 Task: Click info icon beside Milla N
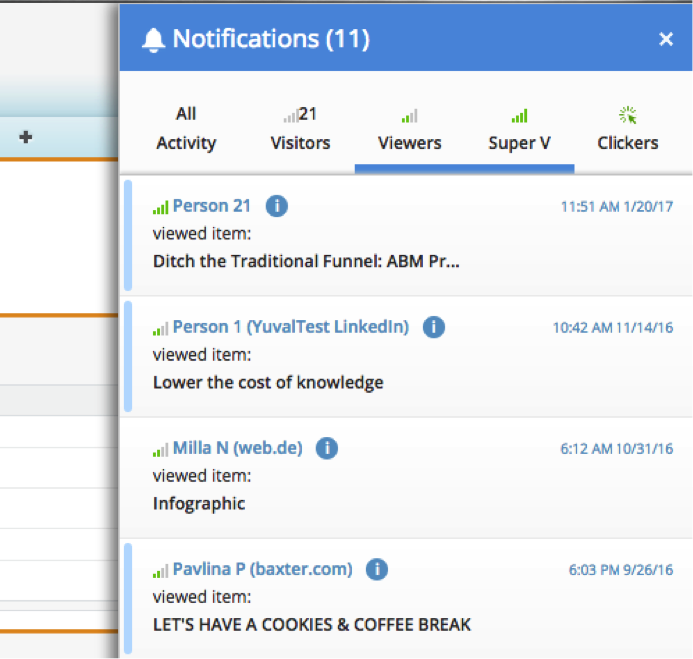[x=327, y=448]
